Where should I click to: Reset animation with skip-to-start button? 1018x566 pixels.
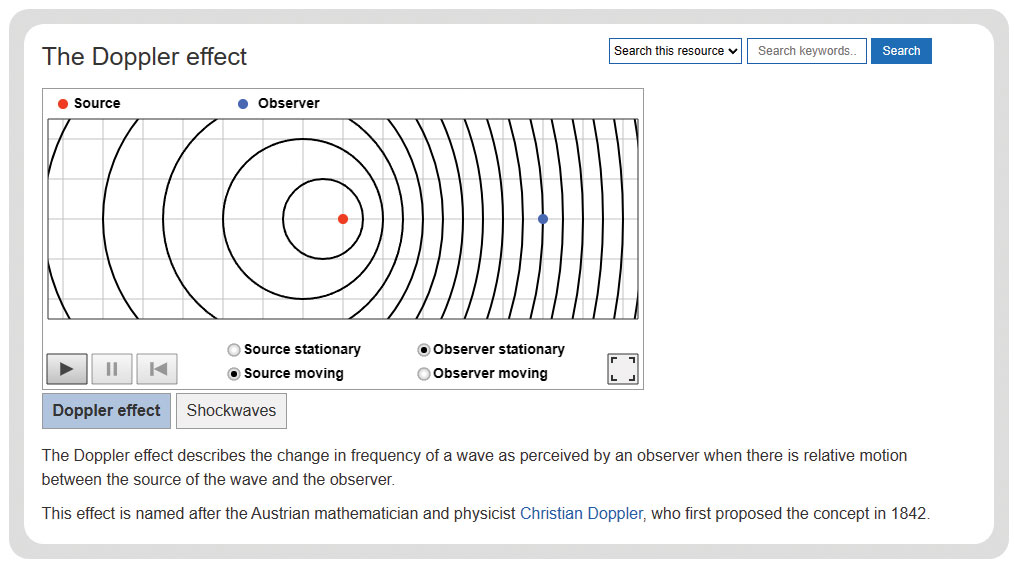pyautogui.click(x=157, y=369)
